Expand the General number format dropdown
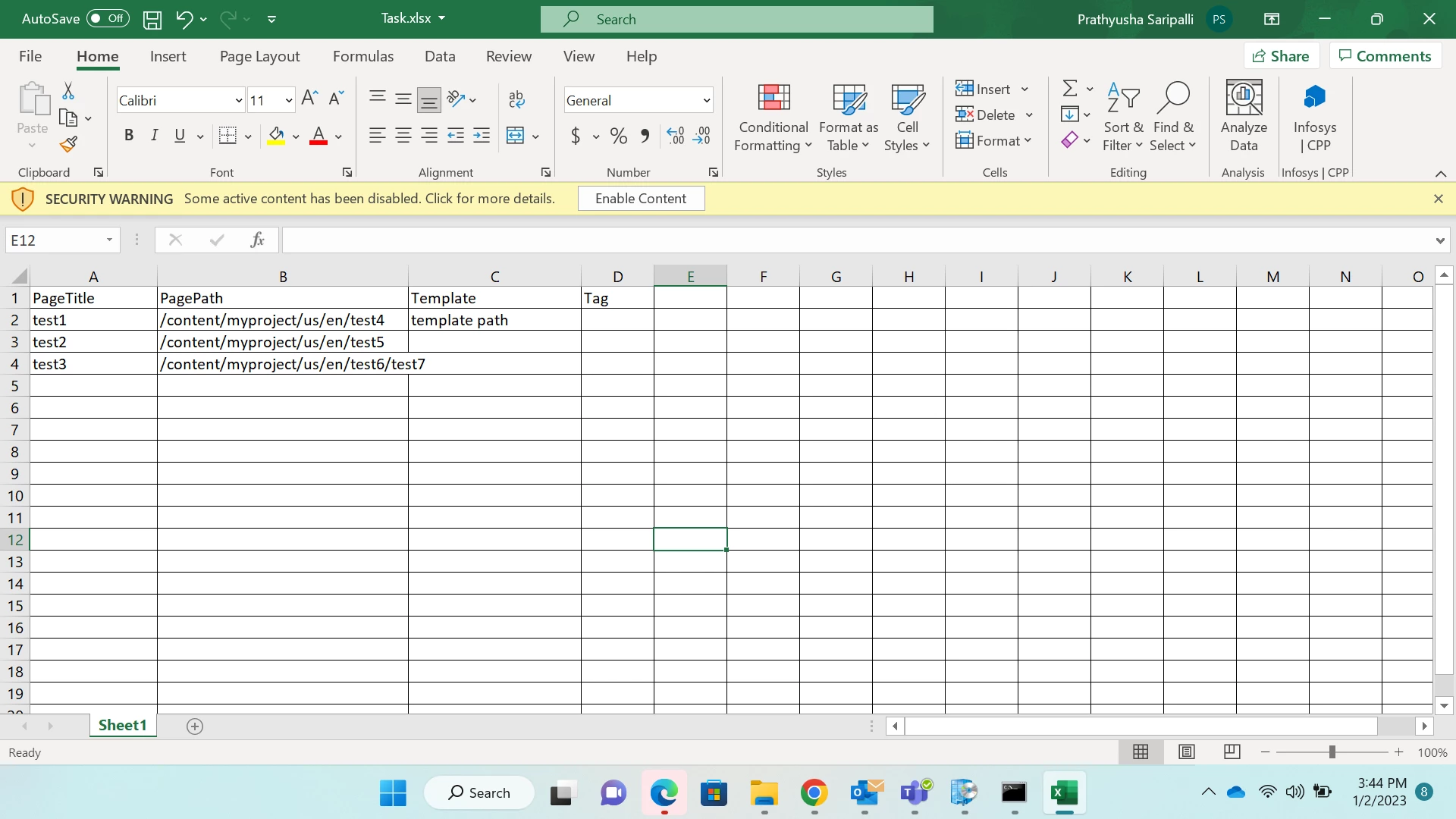 pyautogui.click(x=706, y=100)
